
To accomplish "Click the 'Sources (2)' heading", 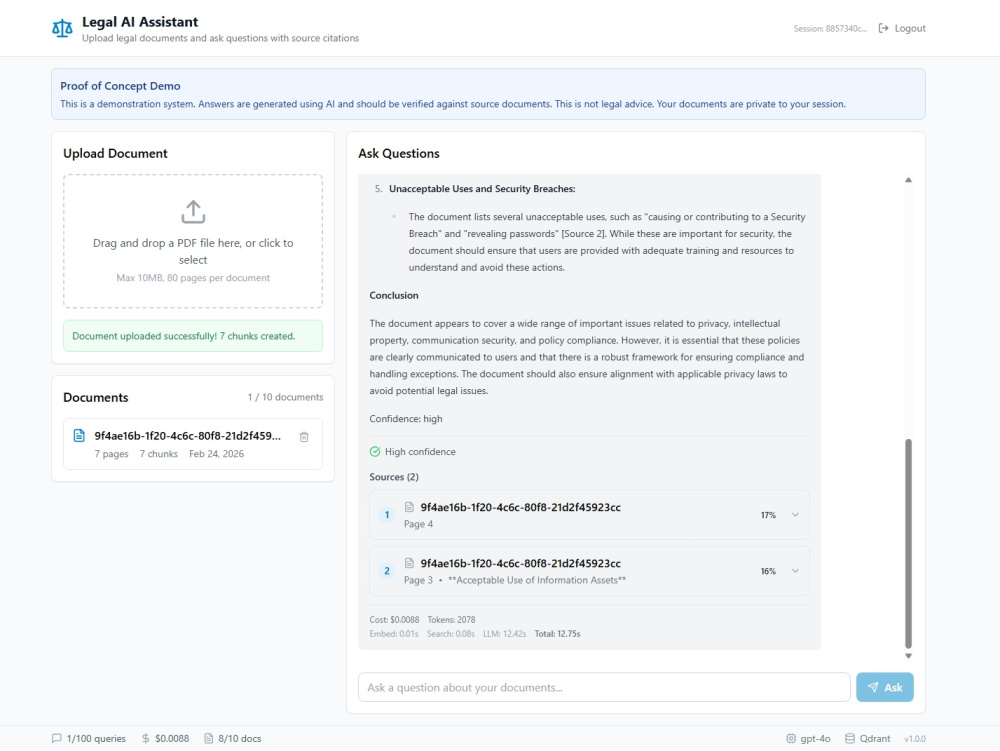I will [394, 477].
